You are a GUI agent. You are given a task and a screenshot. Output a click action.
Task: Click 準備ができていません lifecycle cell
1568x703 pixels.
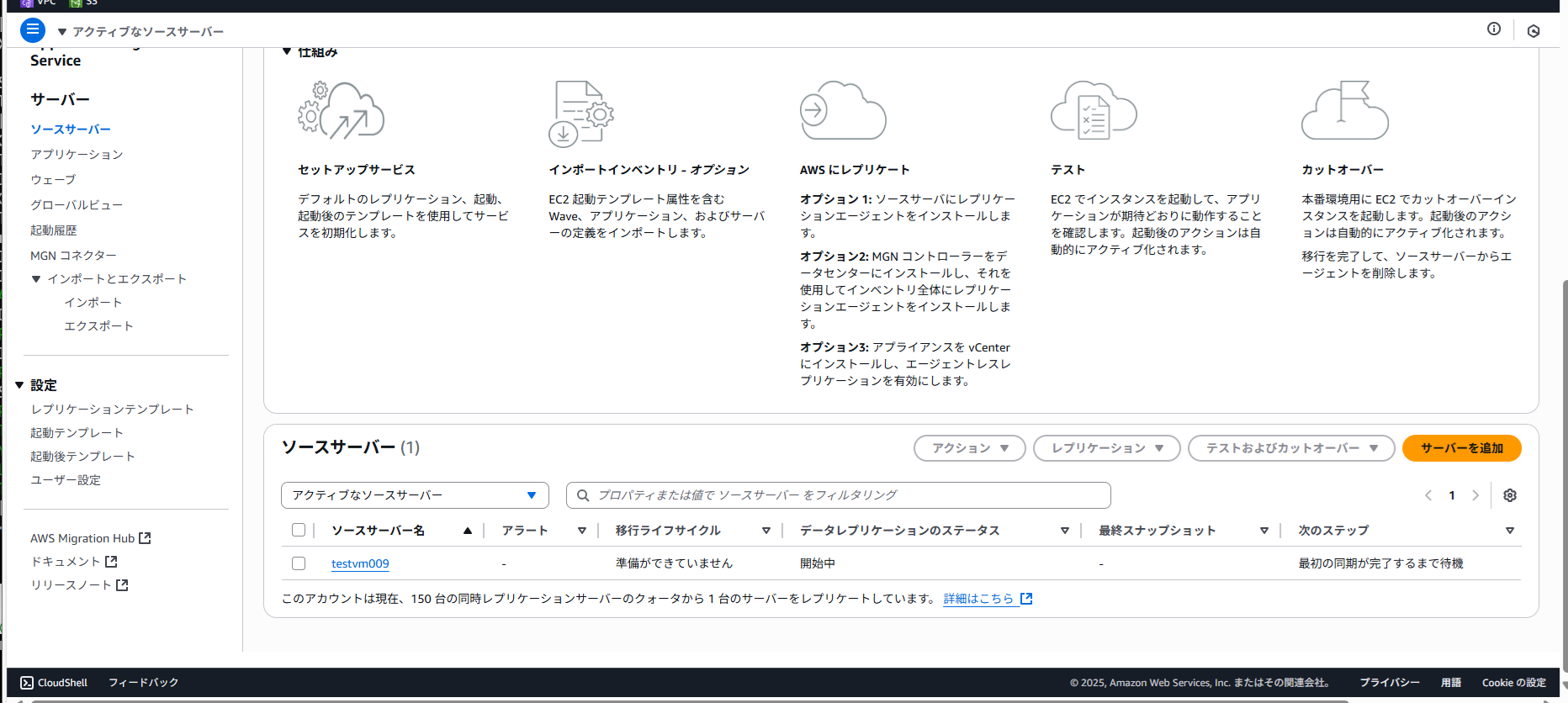point(674,563)
